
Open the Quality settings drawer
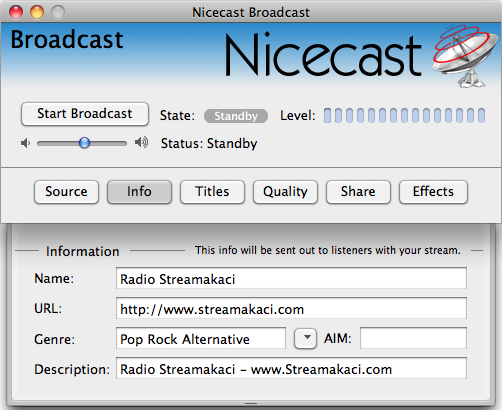(x=285, y=192)
